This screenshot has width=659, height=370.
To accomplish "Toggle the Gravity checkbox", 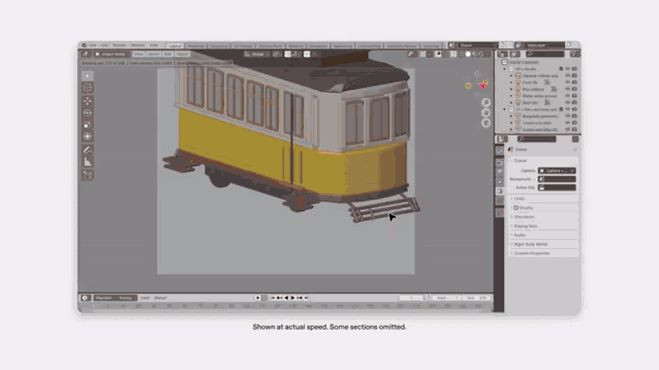I will (516, 208).
